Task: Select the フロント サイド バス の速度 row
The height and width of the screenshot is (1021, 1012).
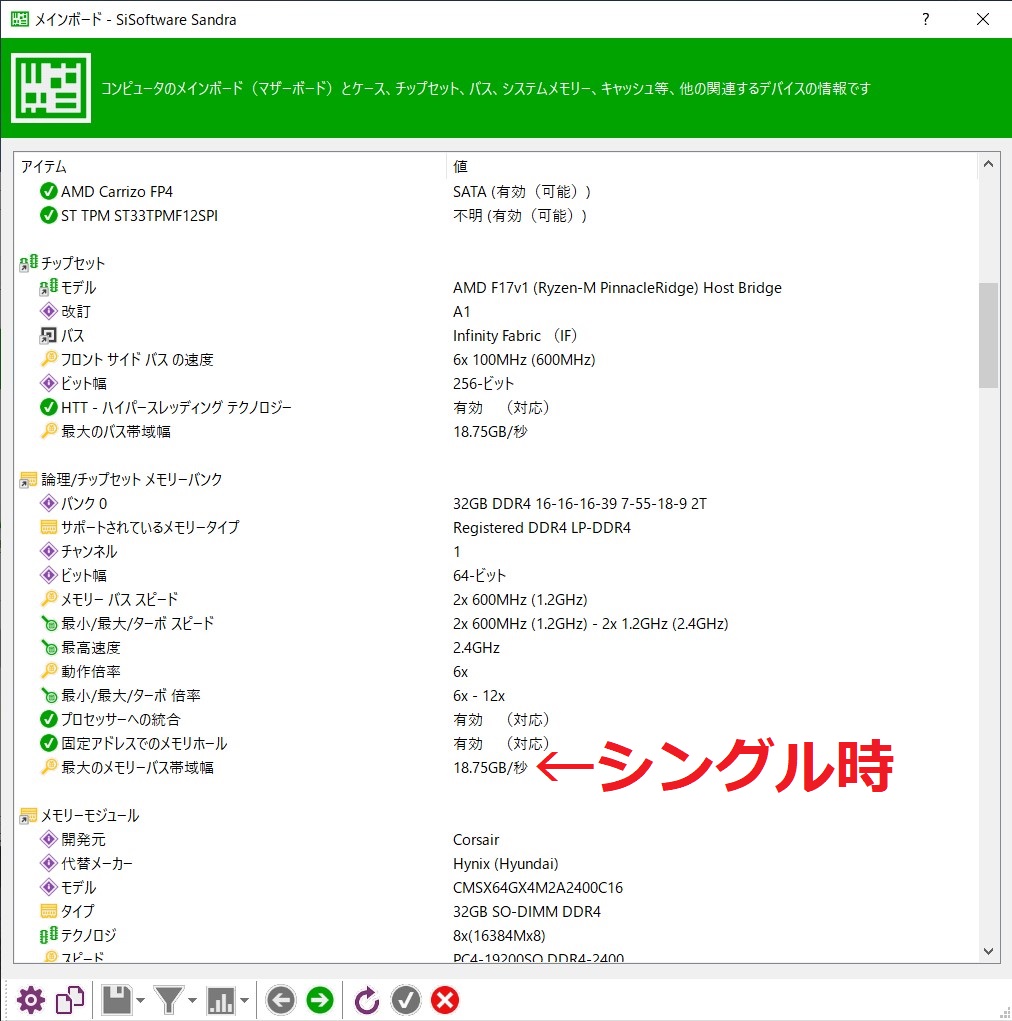Action: point(495,359)
